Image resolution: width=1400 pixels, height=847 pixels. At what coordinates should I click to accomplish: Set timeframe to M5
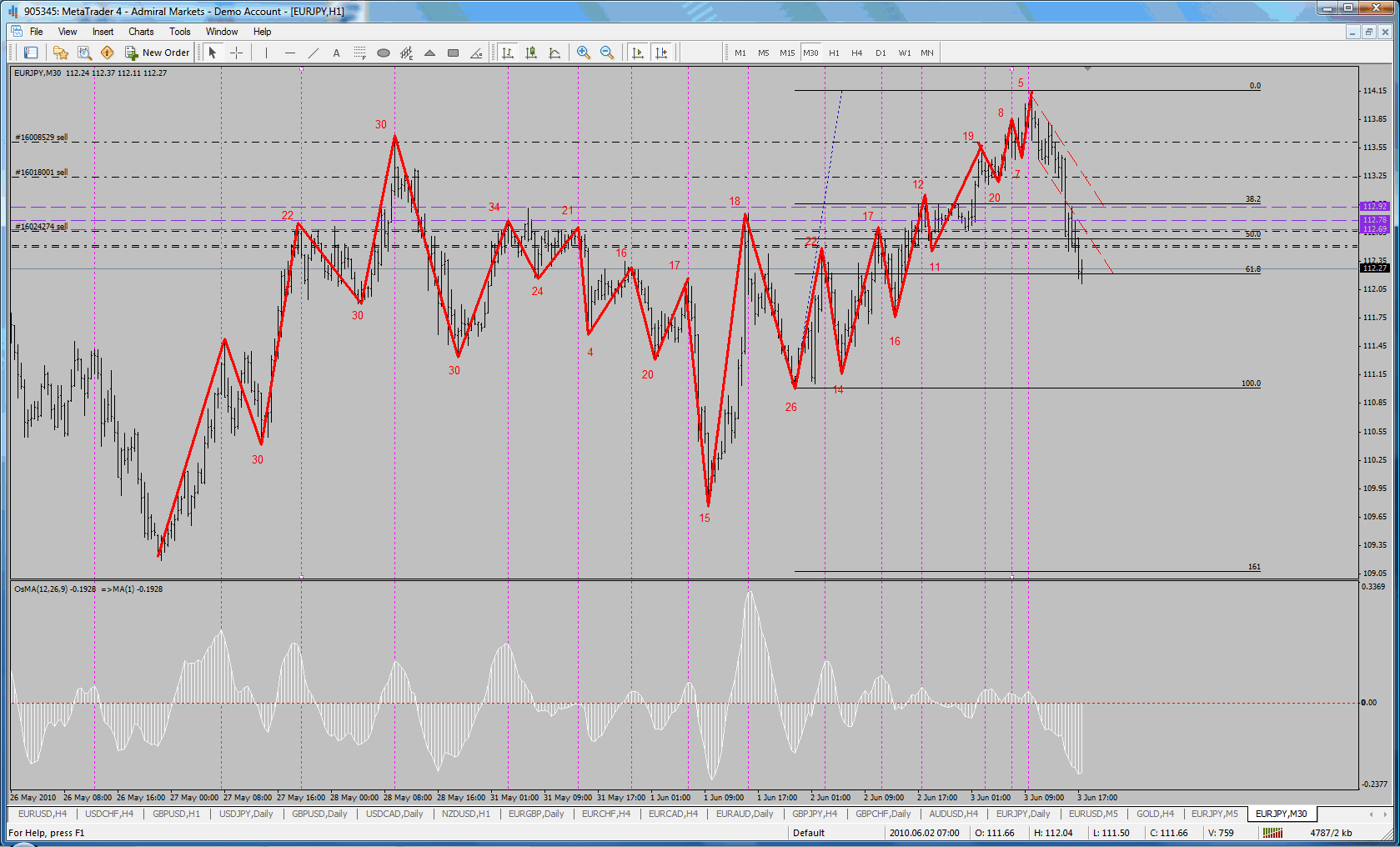(764, 53)
